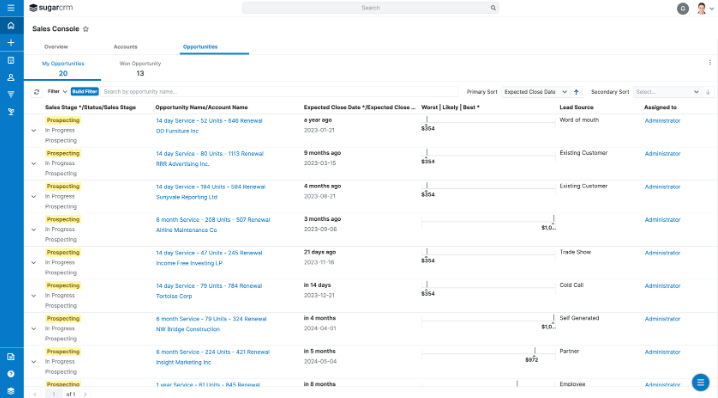Click amount bar in DD Furniture row
This screenshot has width=718, height=398.
(488, 124)
